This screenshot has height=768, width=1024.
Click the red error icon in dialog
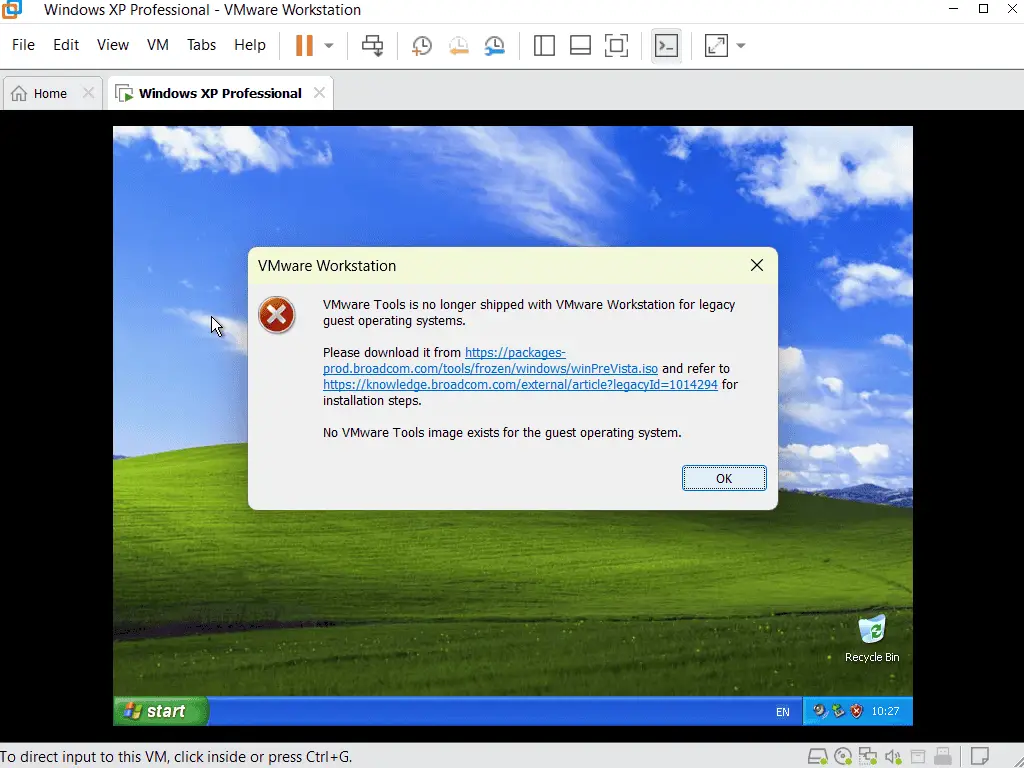coord(277,315)
